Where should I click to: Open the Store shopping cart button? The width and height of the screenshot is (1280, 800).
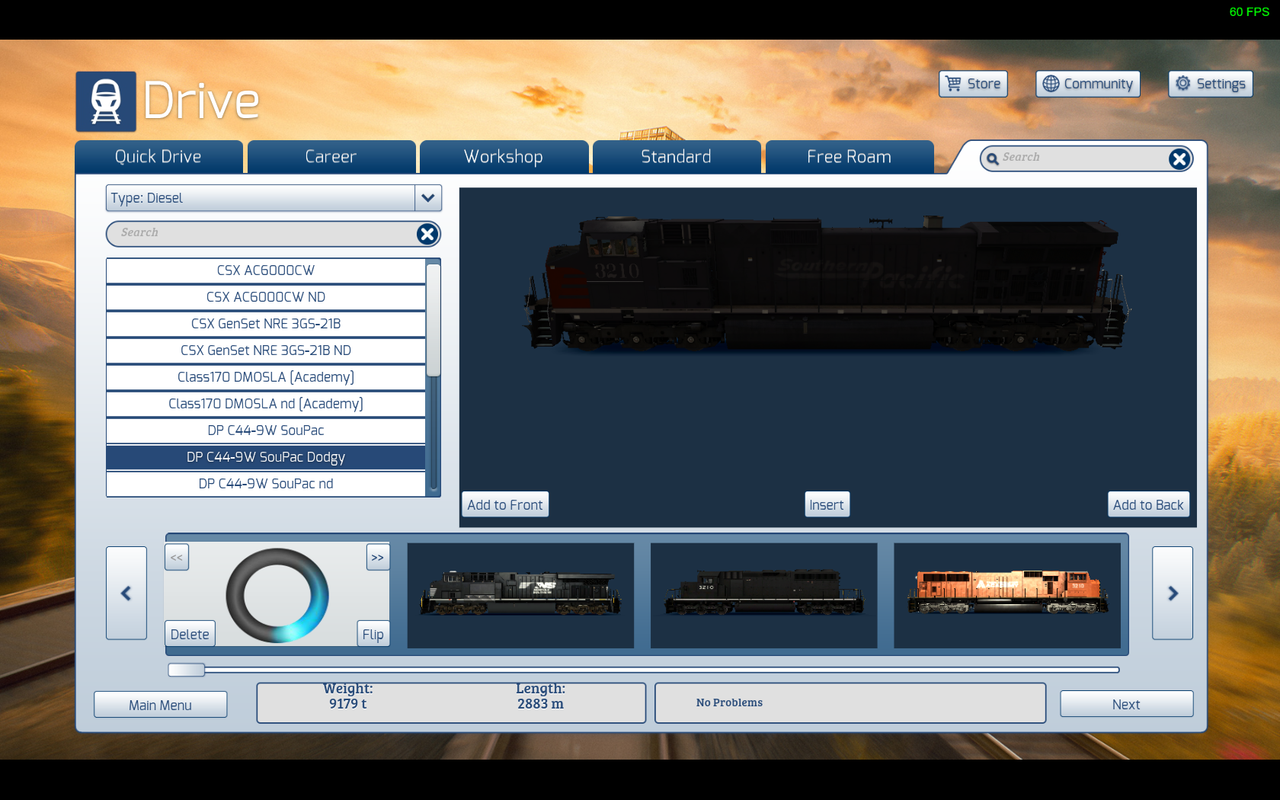click(x=973, y=84)
